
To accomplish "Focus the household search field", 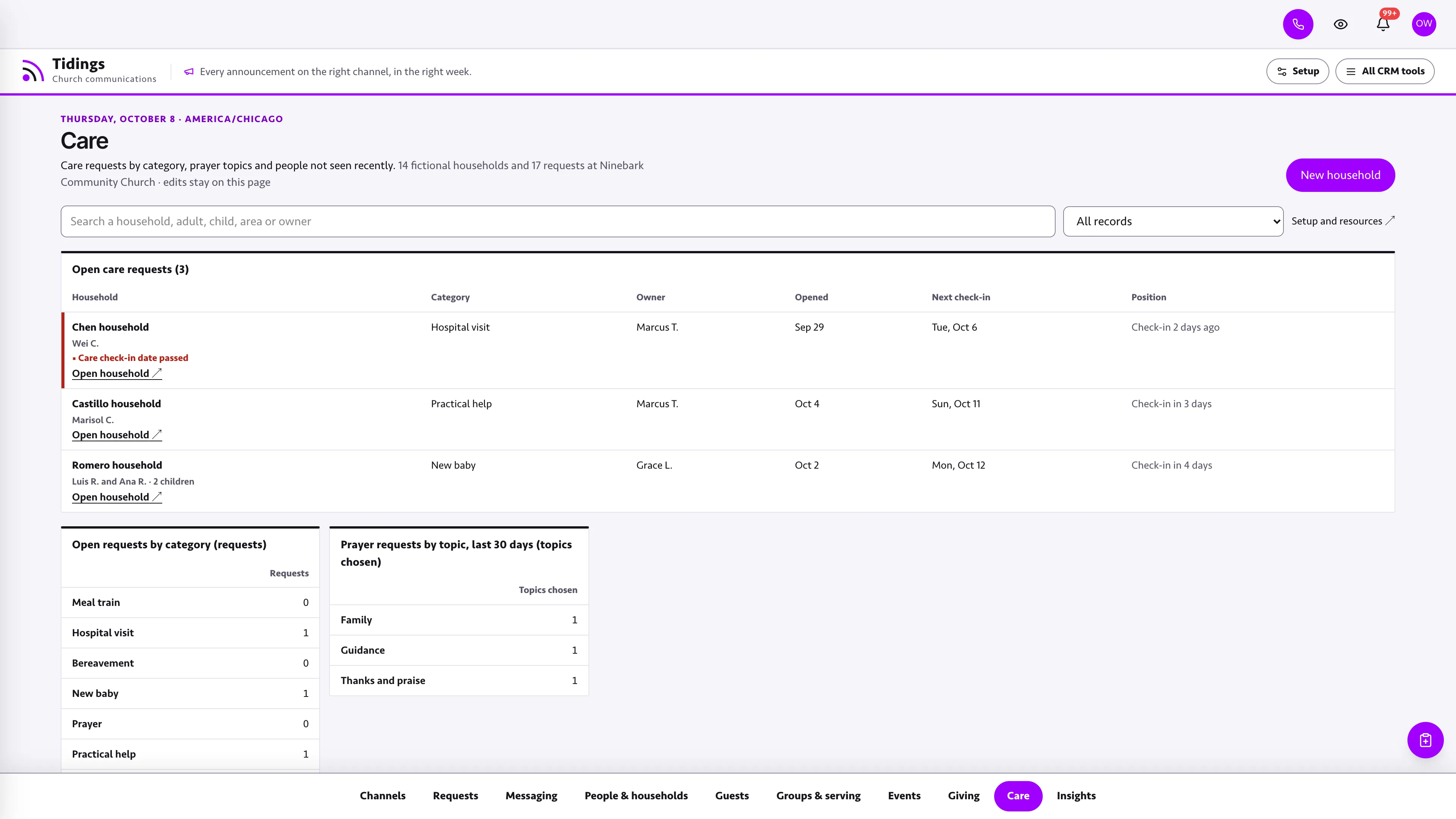I will click(557, 221).
